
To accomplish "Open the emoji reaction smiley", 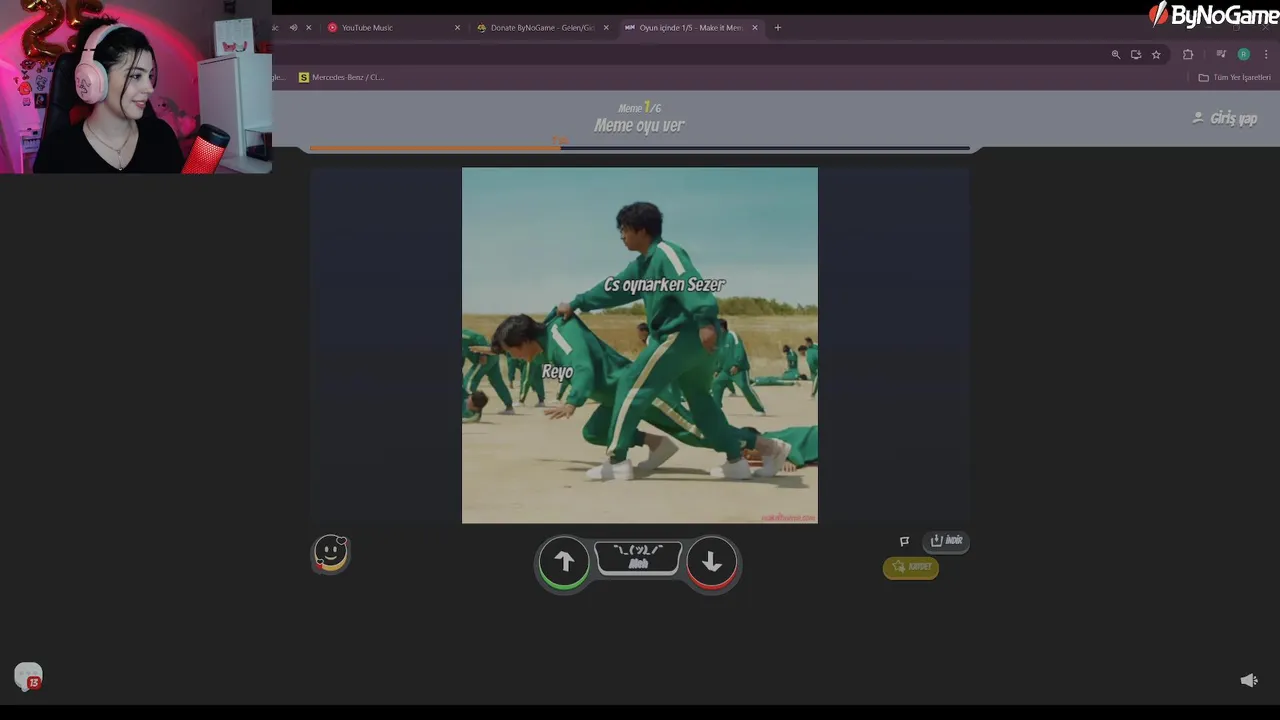I will coord(331,553).
